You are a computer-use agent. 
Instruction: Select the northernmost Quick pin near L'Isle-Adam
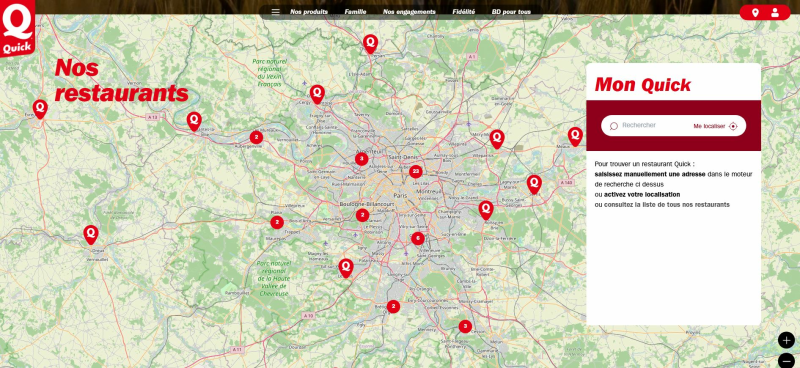point(370,43)
